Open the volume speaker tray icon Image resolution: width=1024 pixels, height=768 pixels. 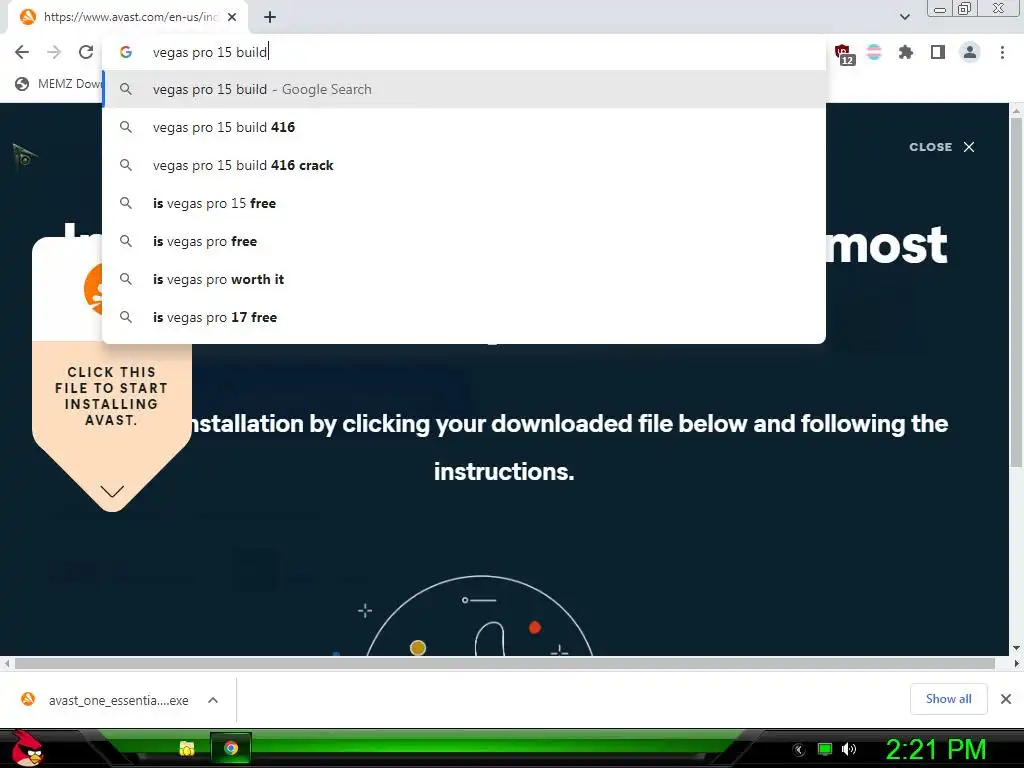point(849,749)
